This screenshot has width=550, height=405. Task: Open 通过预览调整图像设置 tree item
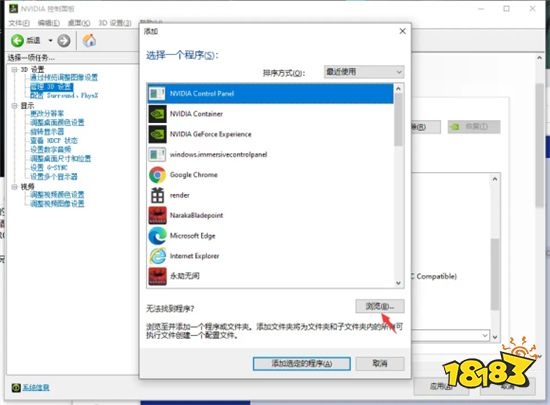(64, 77)
